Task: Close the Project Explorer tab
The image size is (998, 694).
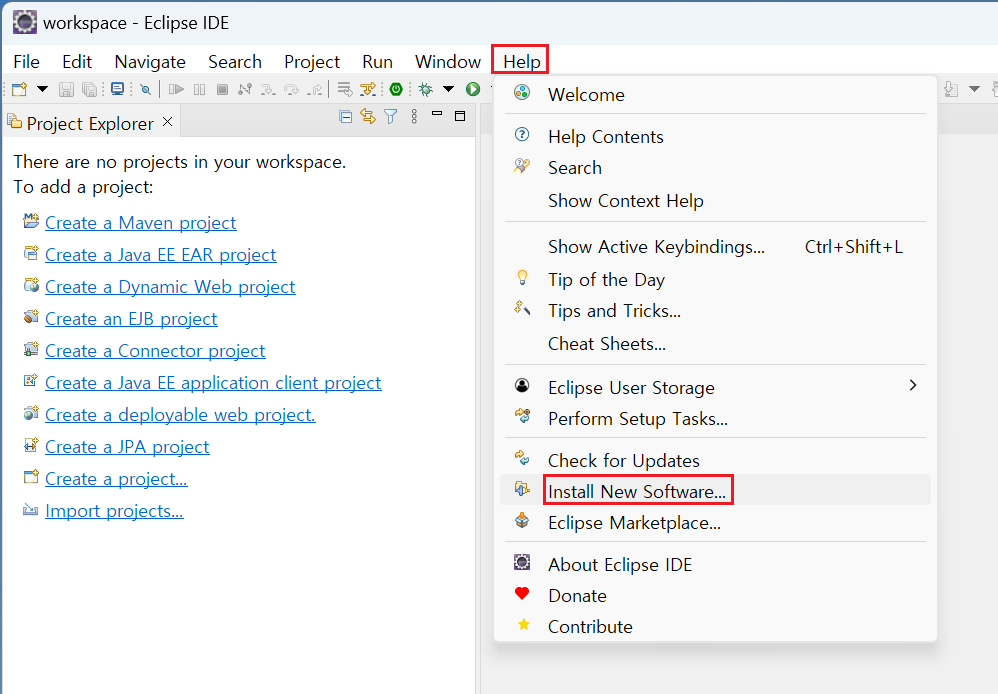Action: coord(168,122)
